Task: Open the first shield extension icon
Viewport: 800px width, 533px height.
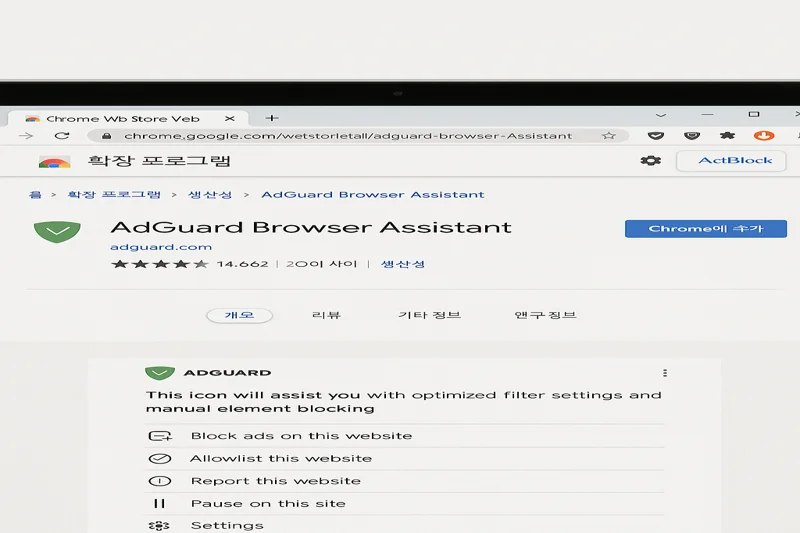Action: tap(656, 136)
